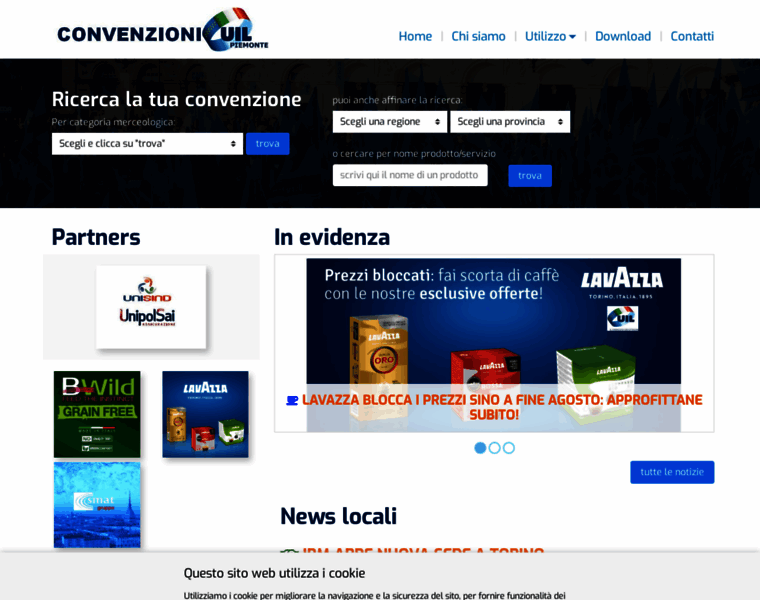Viewport: 760px width, 600px height.
Task: Click the Convenzioni UIL Piemonte logo
Action: pos(163,30)
